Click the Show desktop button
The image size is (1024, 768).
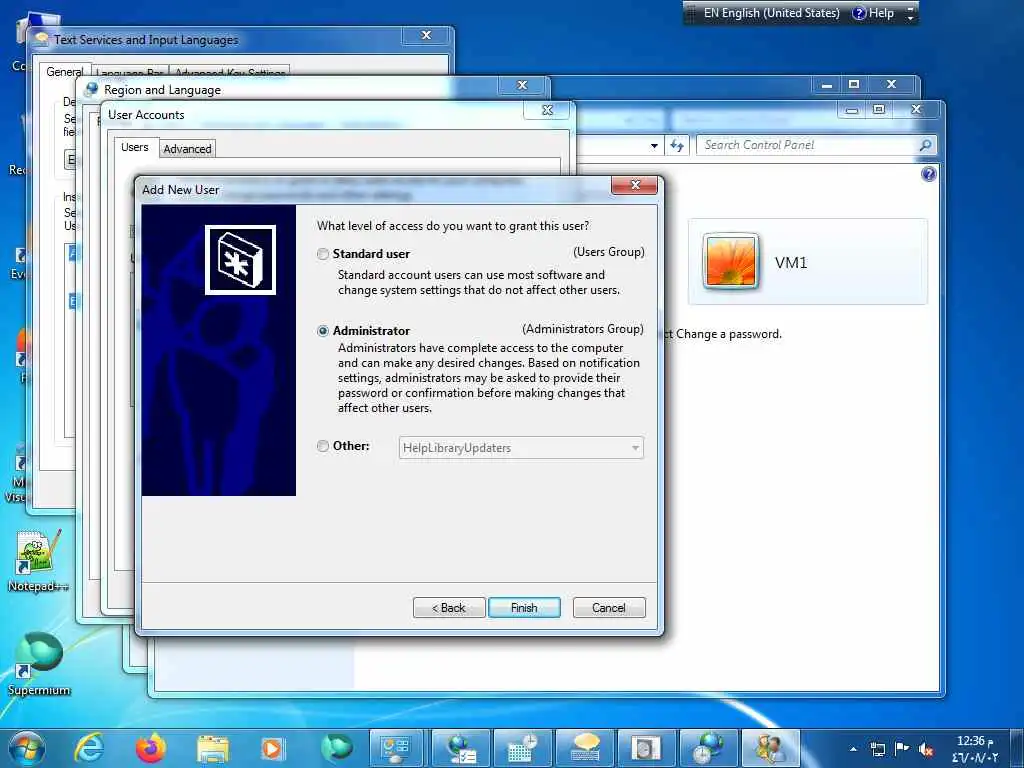tap(1017, 748)
